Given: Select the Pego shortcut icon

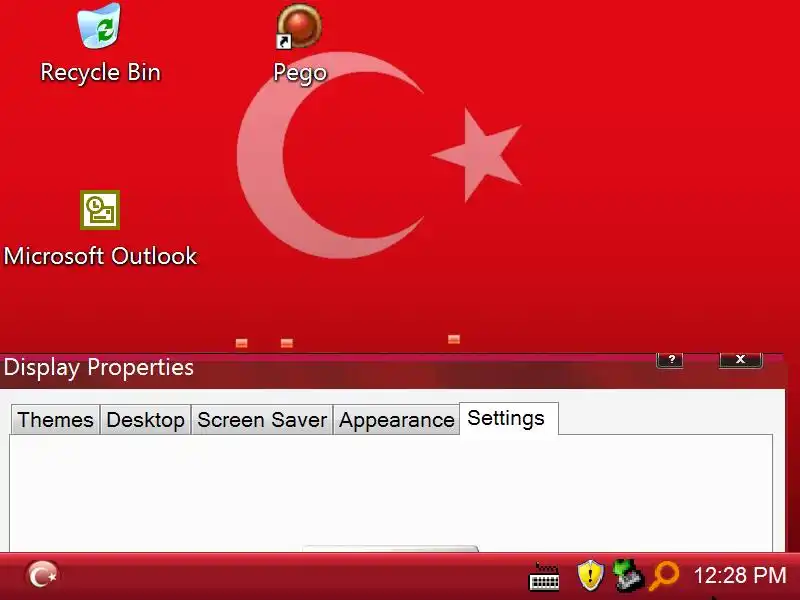Looking at the screenshot, I should click(x=299, y=27).
